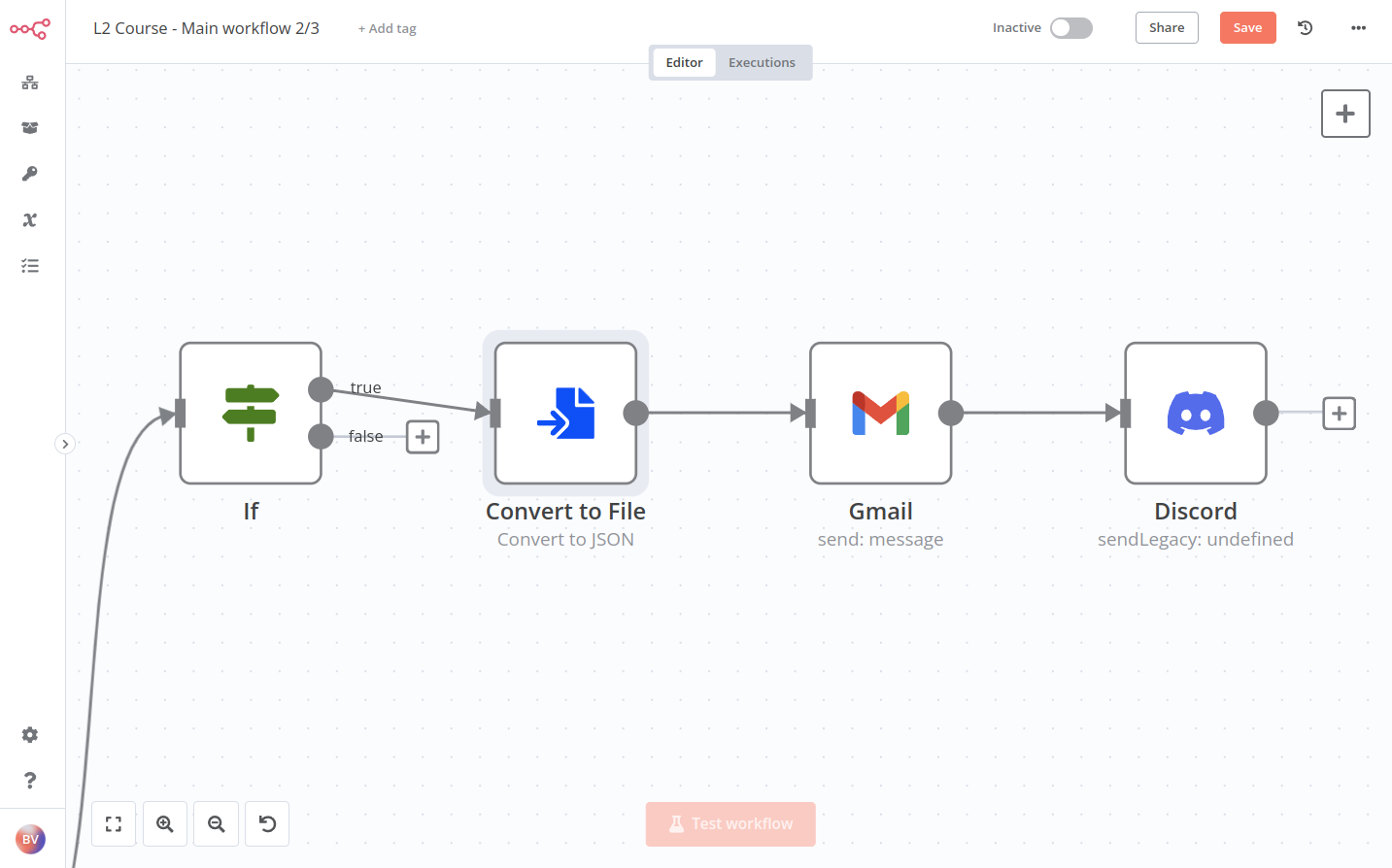
Task: Open workflow version history
Action: tap(1305, 27)
